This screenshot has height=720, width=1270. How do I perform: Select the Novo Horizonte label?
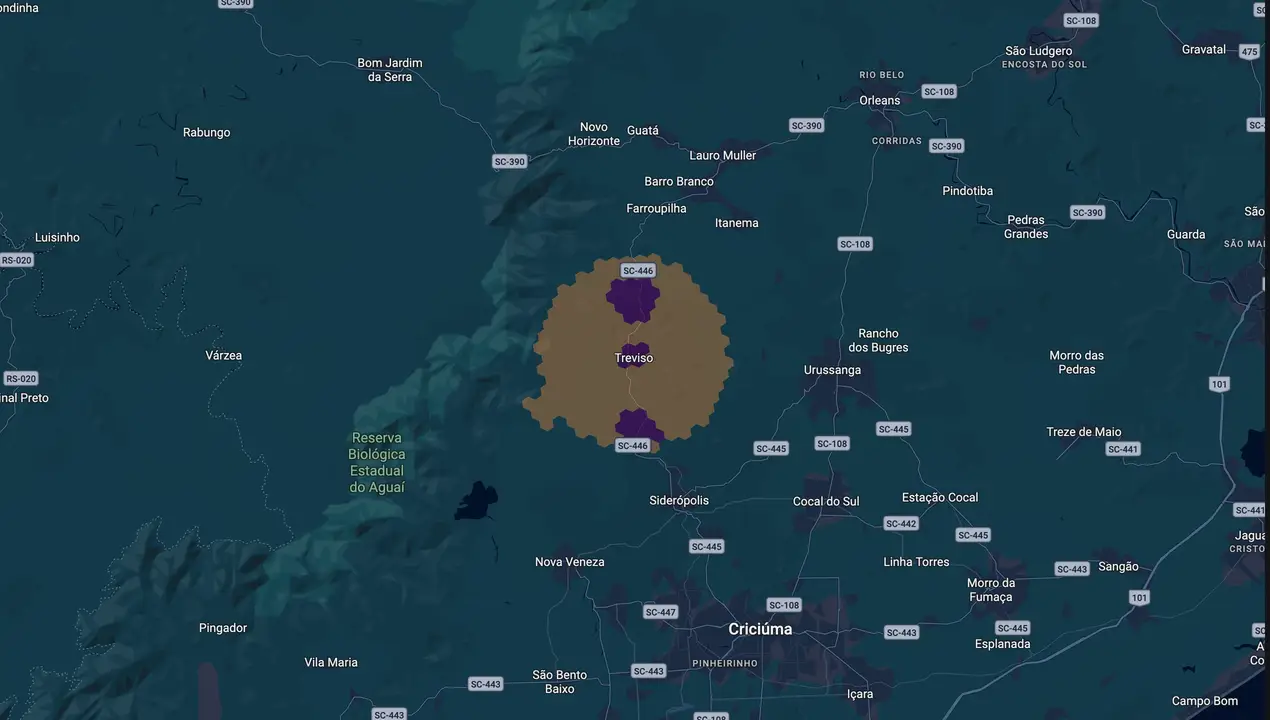594,134
